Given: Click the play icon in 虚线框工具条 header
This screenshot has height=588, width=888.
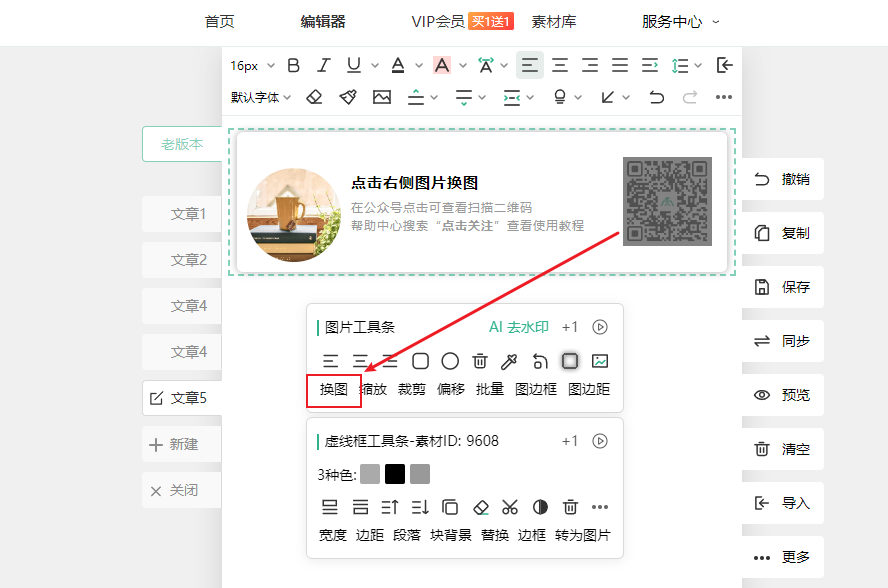Looking at the screenshot, I should tap(600, 441).
